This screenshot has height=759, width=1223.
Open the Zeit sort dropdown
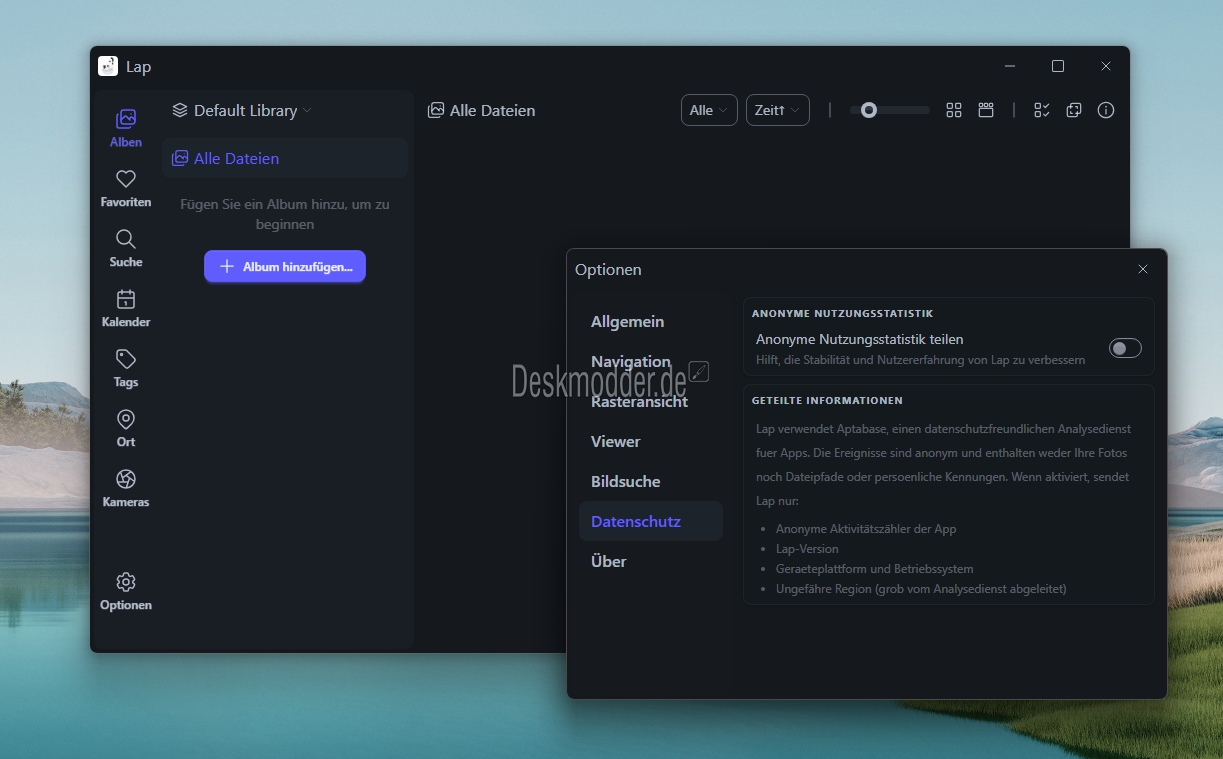777,110
